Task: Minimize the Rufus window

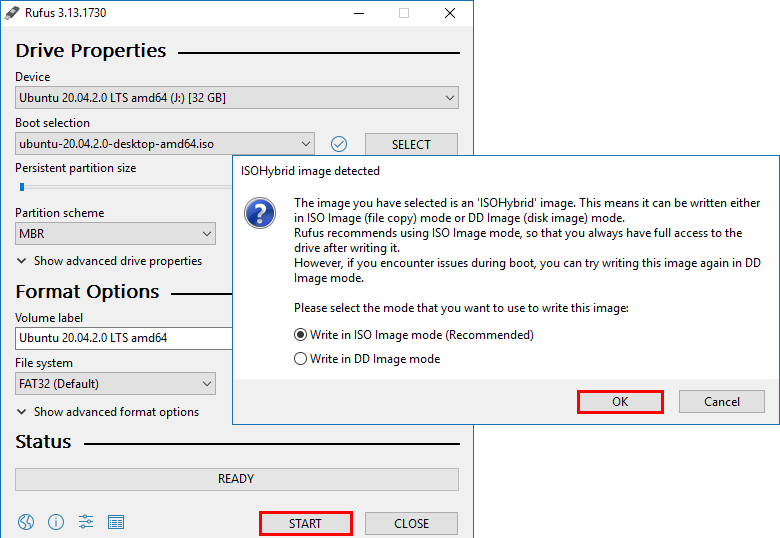Action: pos(359,13)
